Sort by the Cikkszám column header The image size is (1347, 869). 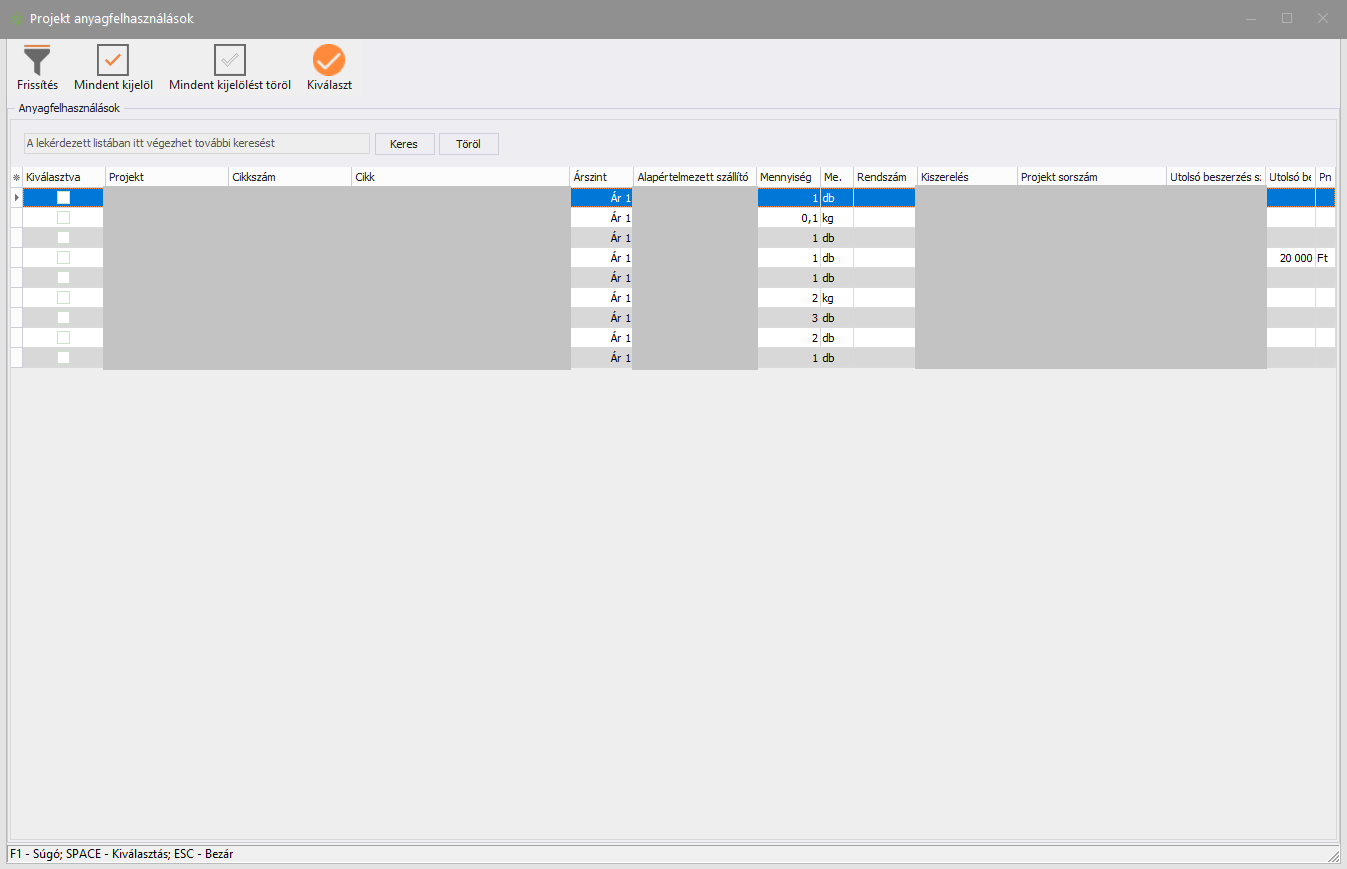click(x=289, y=177)
